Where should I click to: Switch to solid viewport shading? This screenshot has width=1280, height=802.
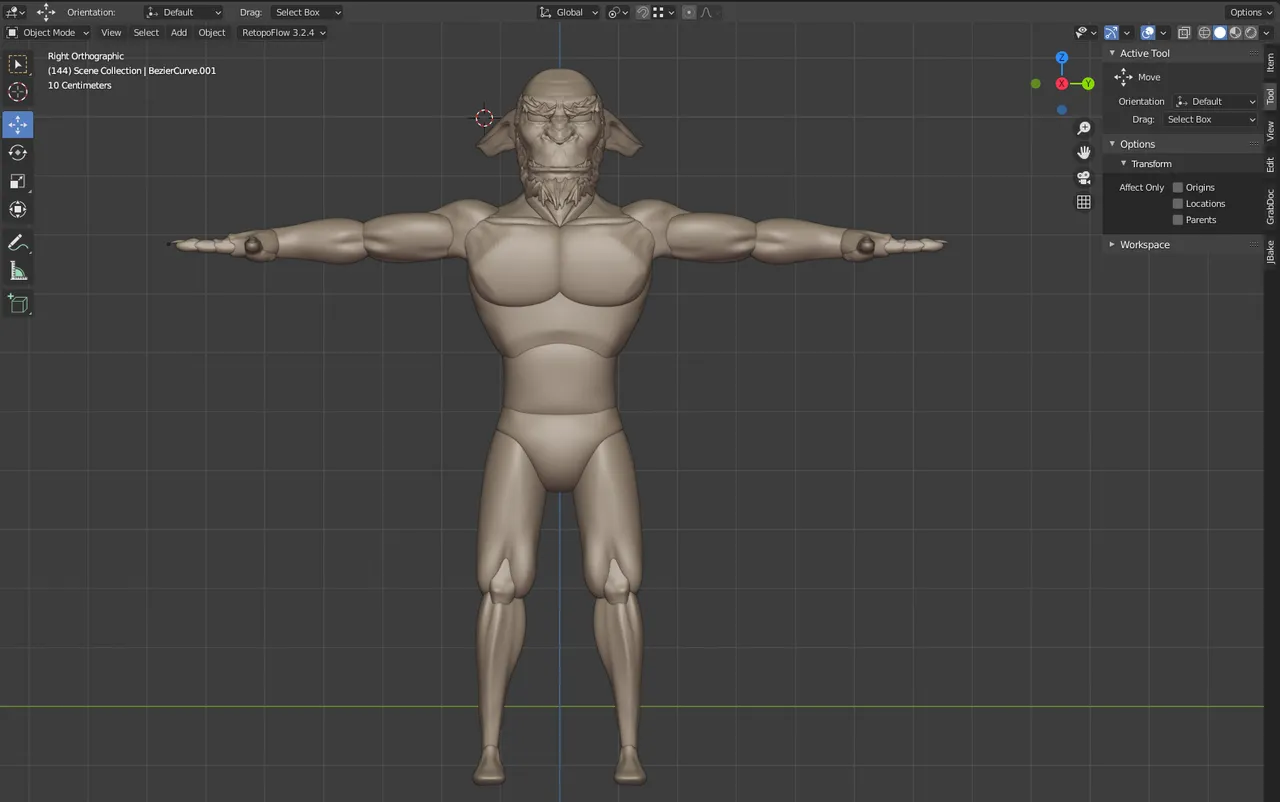(x=1220, y=33)
